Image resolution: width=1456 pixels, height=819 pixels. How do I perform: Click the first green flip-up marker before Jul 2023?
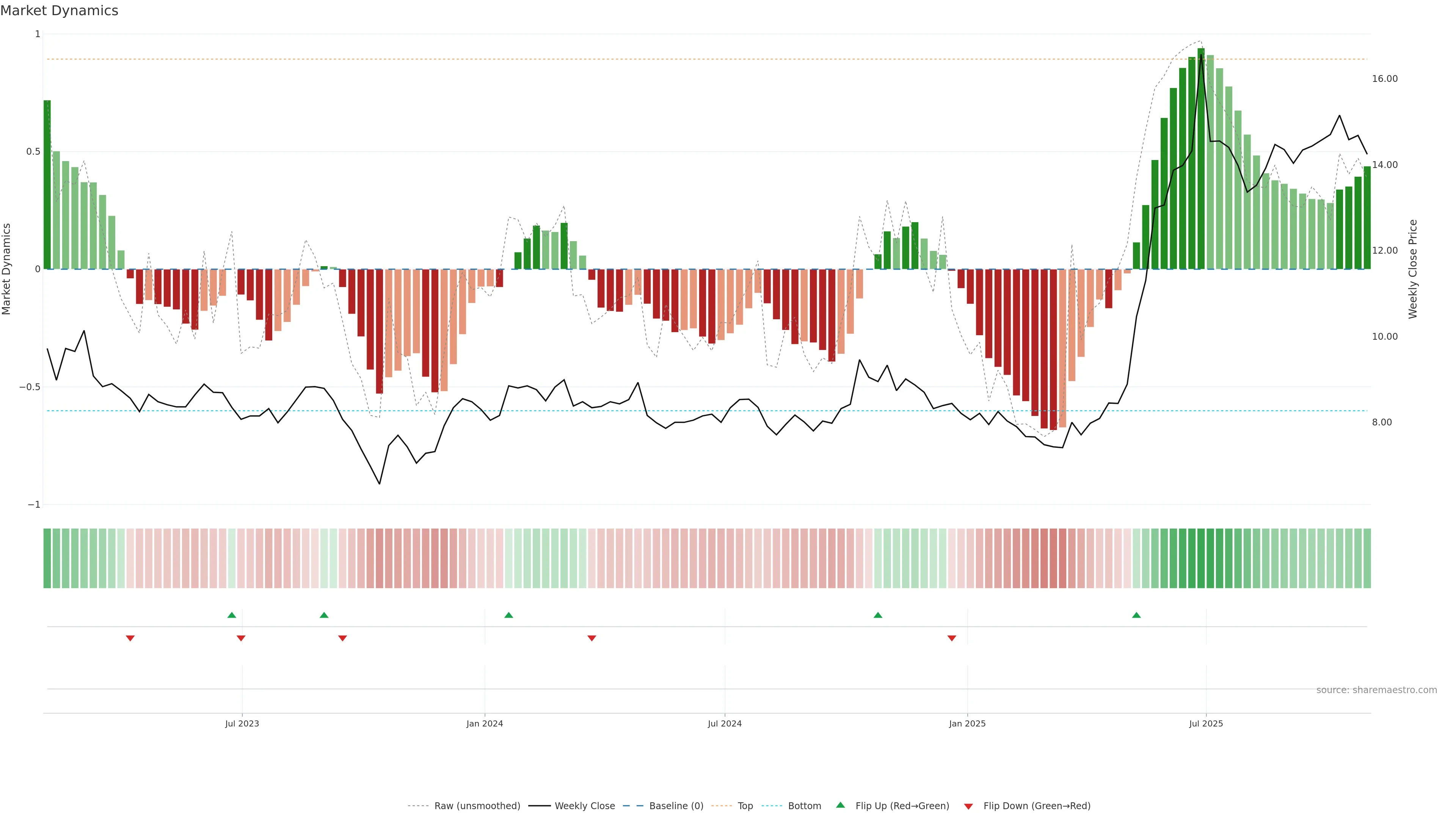pyautogui.click(x=232, y=615)
